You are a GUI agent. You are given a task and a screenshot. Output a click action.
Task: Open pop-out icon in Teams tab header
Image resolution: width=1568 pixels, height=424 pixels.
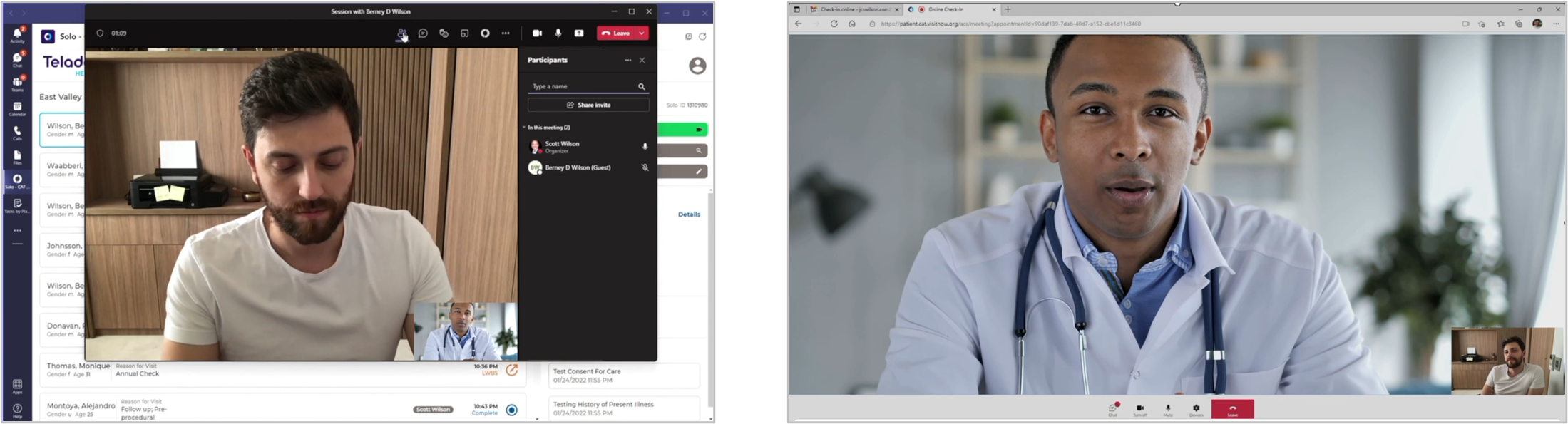[x=688, y=36]
